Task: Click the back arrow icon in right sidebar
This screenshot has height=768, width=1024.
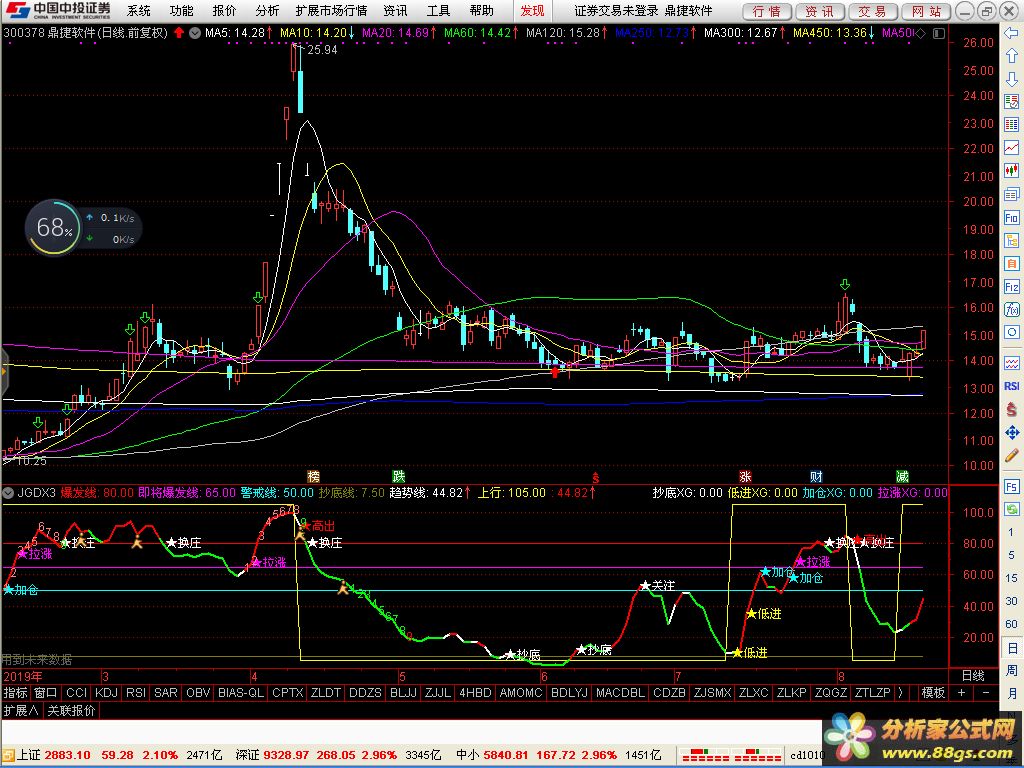Action: pyautogui.click(x=1011, y=33)
